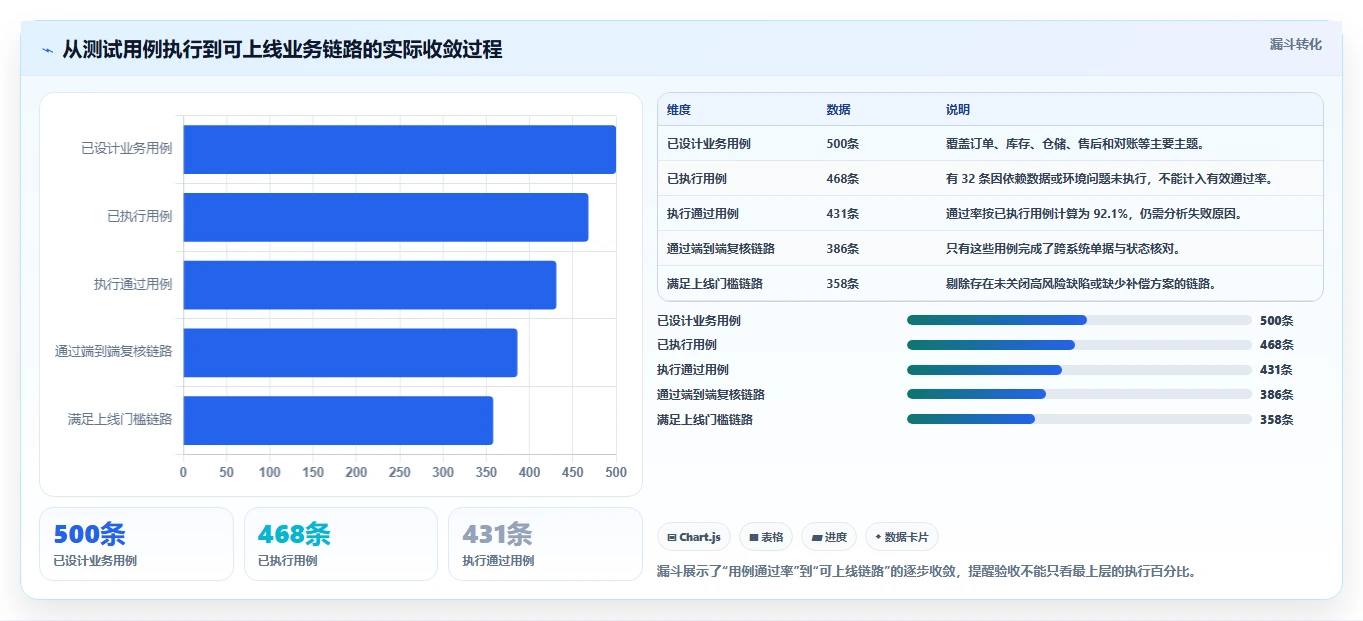Click the footer note starting 漏斗展示了
Viewport: 1363px width, 621px height.
click(926, 572)
